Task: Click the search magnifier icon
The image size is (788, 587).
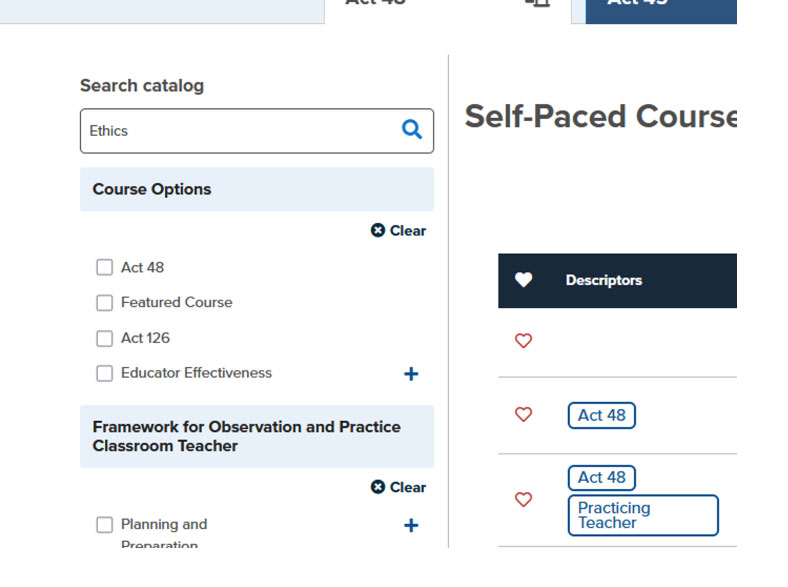Action: 411,130
